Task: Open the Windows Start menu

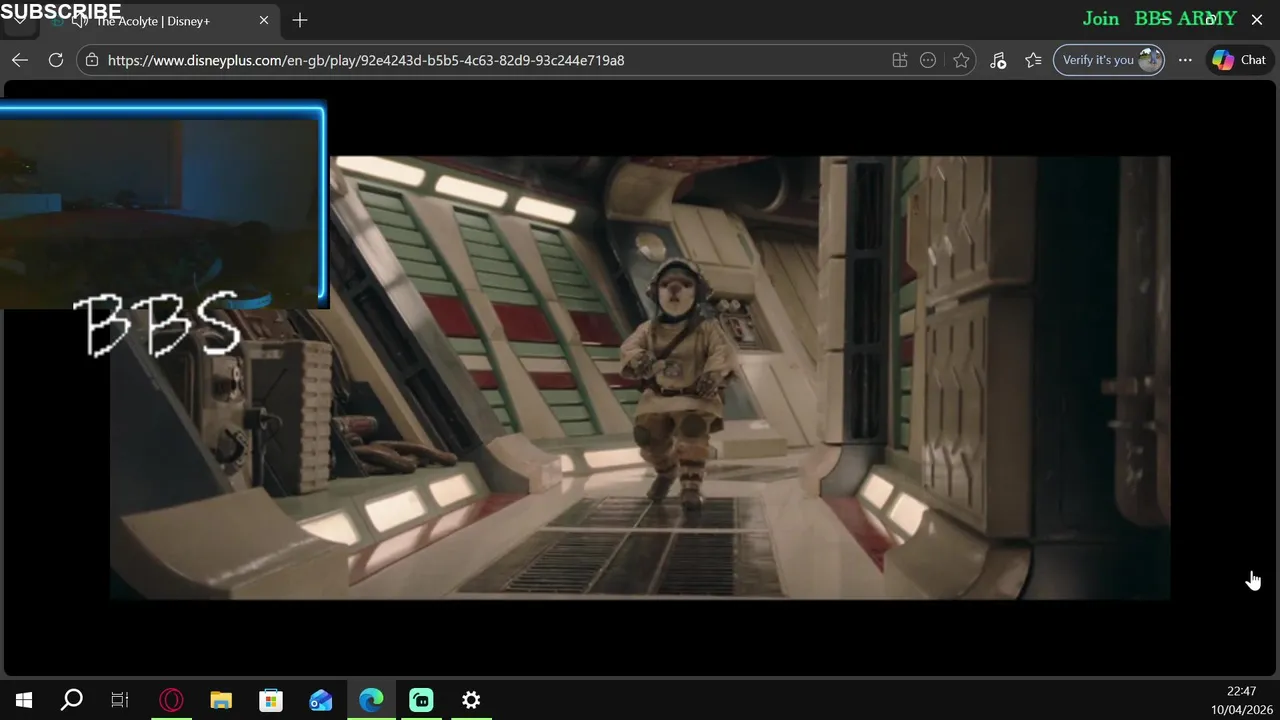Action: (x=24, y=700)
